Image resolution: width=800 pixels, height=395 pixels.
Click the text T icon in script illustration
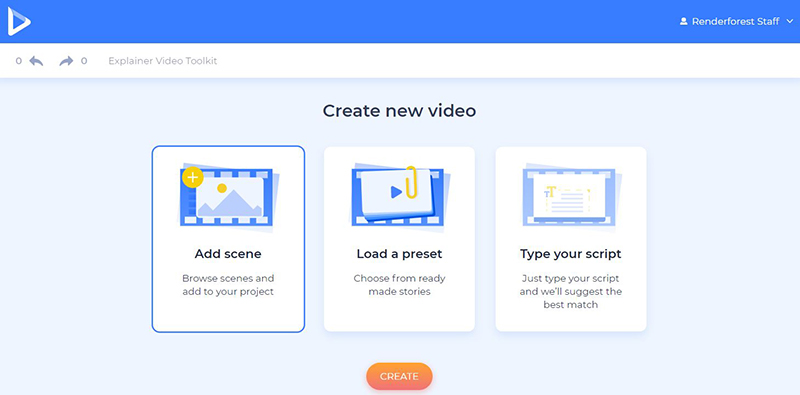[x=550, y=192]
